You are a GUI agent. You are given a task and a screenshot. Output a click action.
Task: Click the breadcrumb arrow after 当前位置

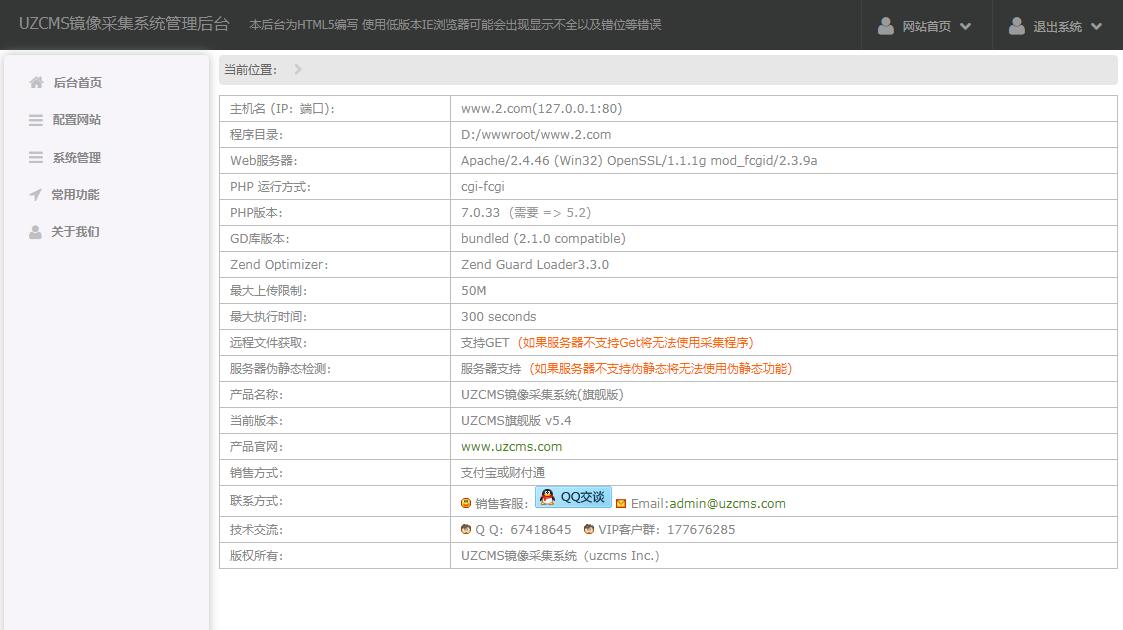(297, 69)
